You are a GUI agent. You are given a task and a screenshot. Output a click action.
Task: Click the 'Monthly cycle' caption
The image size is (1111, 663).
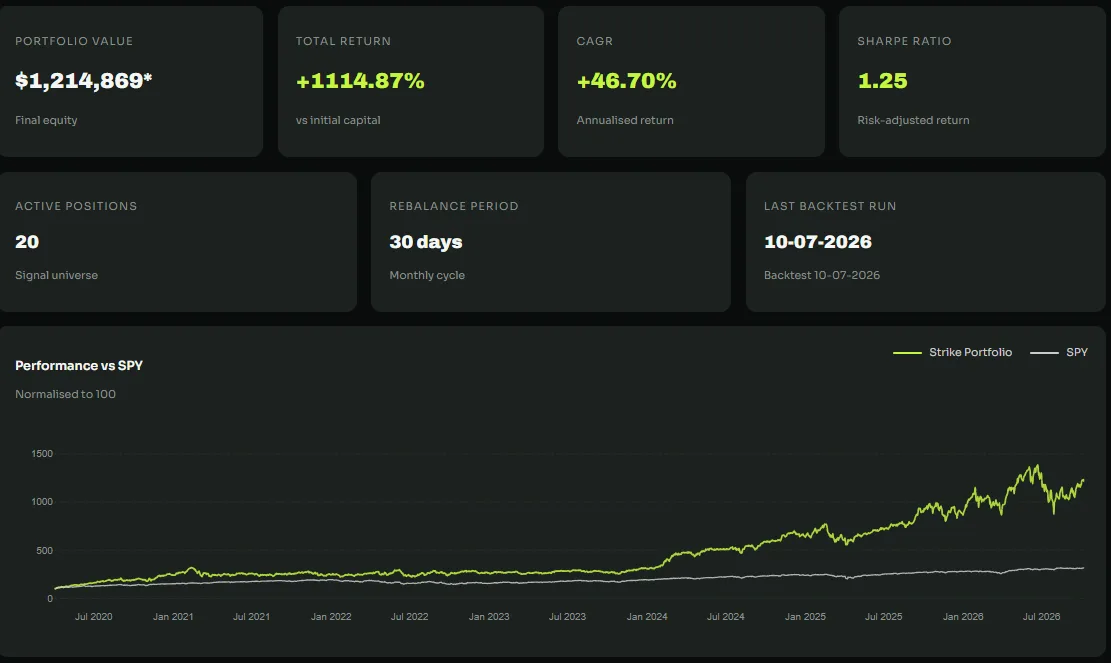pos(427,275)
